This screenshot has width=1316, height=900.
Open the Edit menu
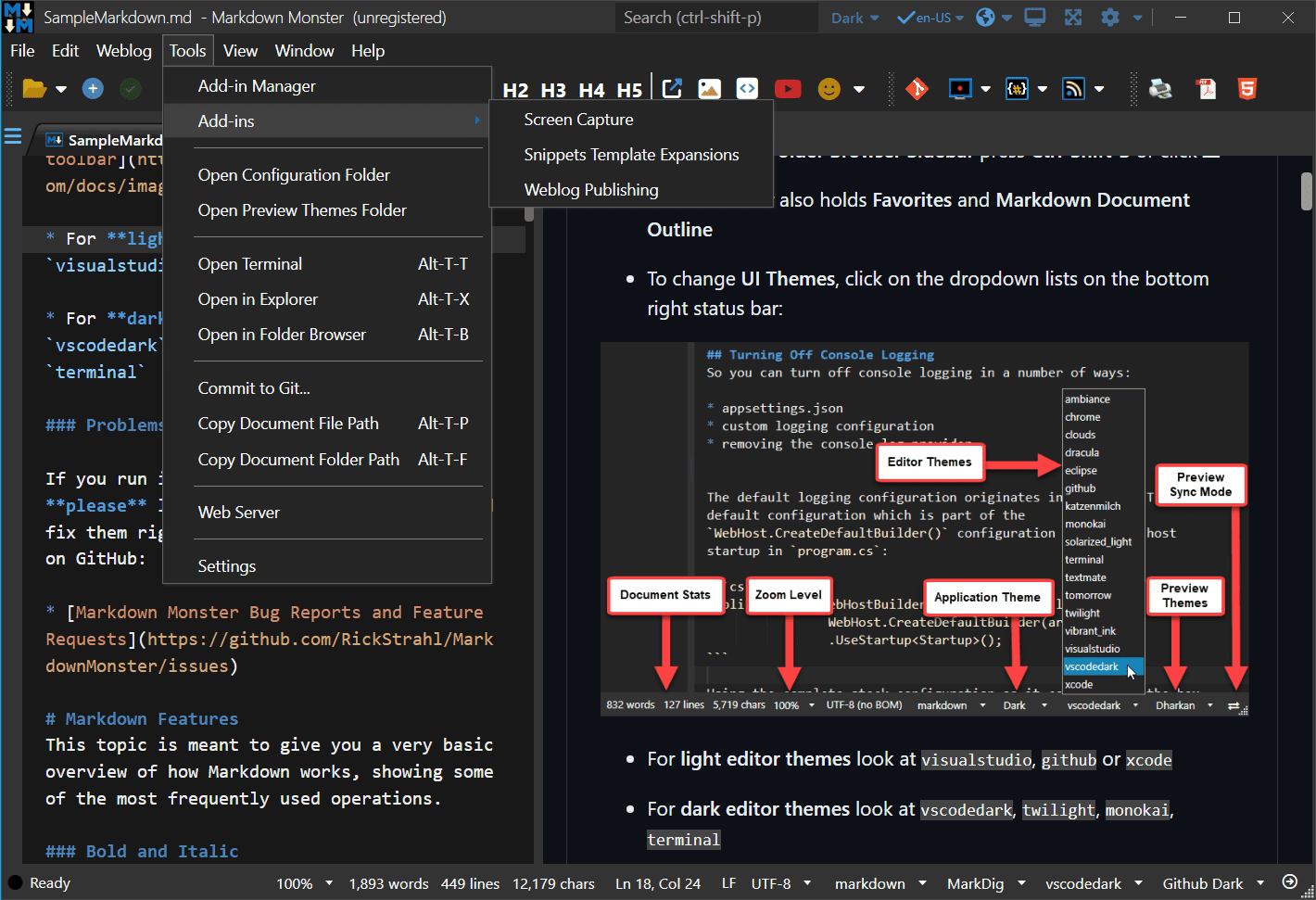pos(65,51)
